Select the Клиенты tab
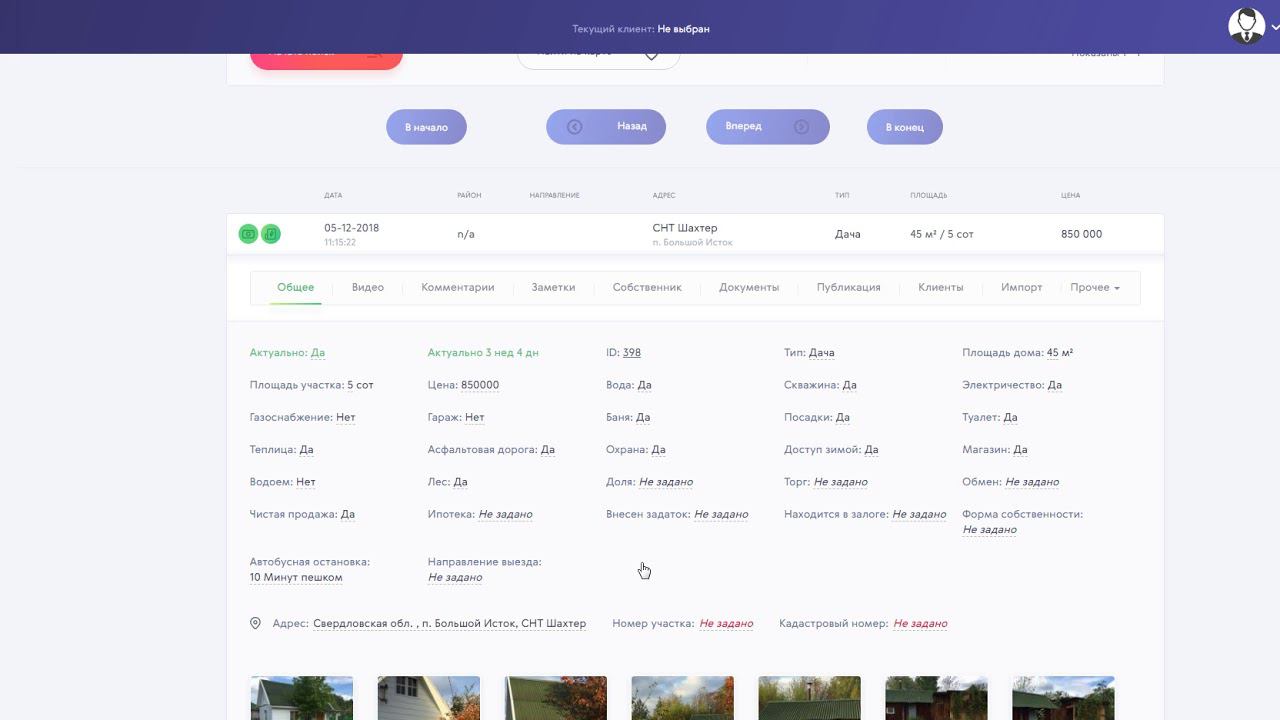The width and height of the screenshot is (1280, 720). [x=941, y=287]
